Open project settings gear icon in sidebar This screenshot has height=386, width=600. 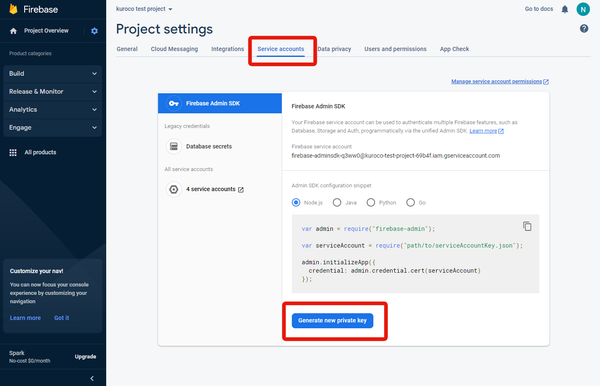95,31
